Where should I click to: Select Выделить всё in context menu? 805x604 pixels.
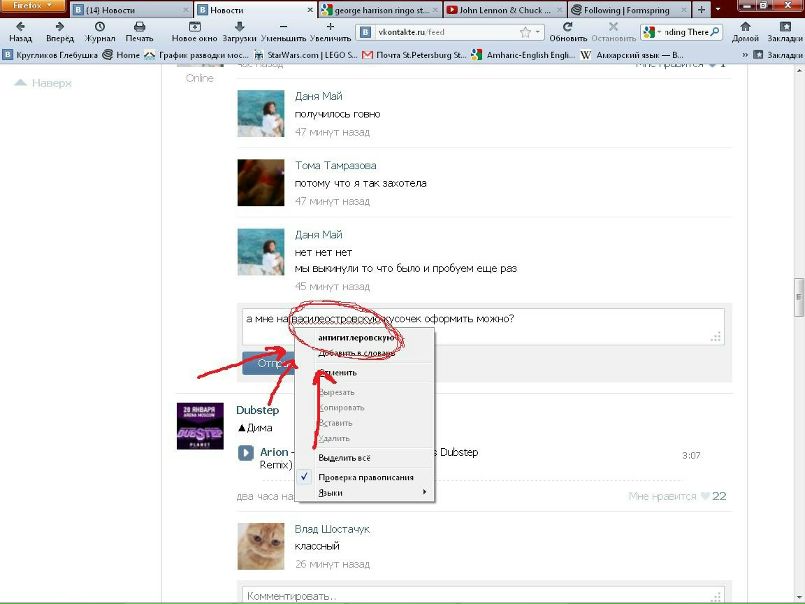click(345, 457)
